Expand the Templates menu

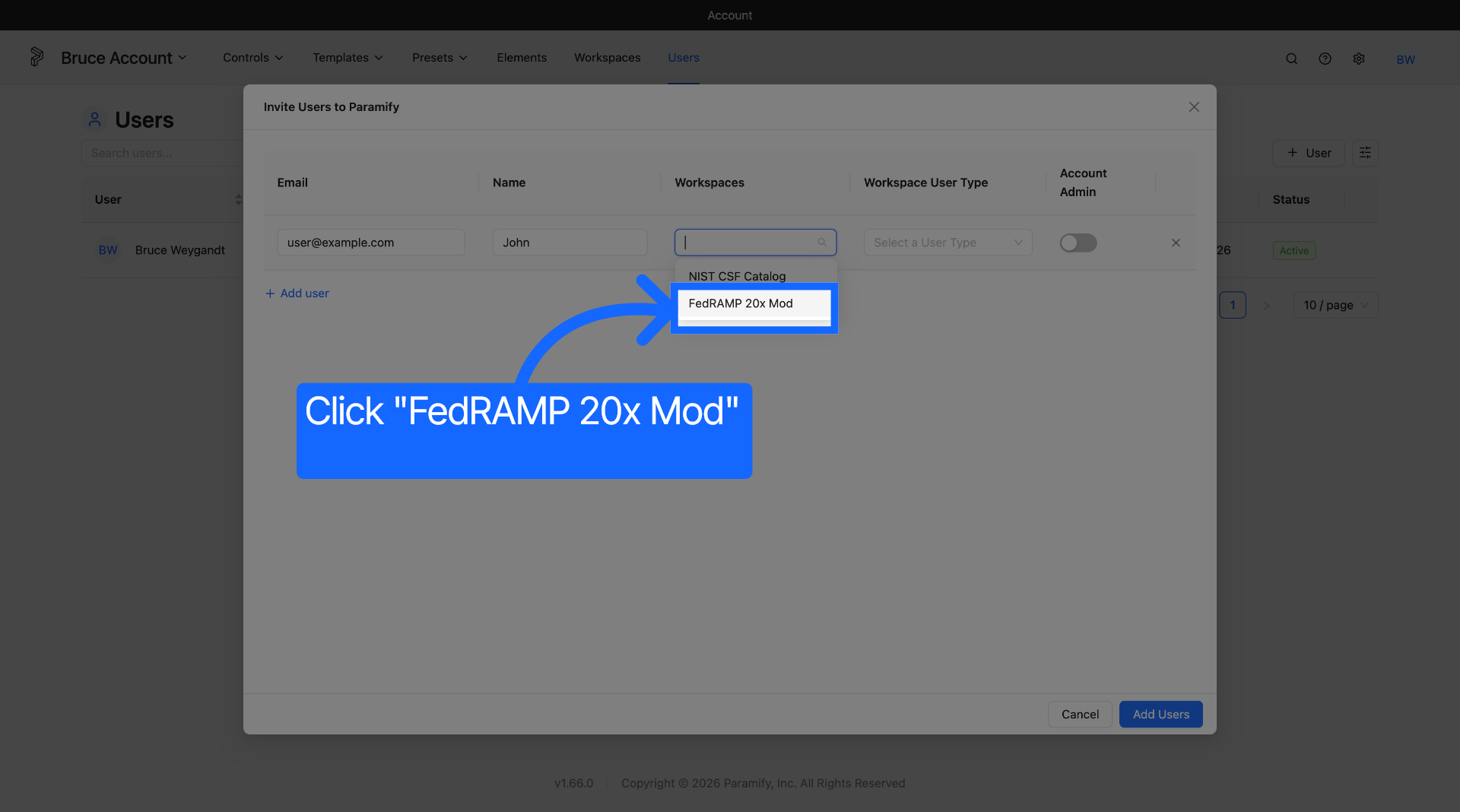click(348, 58)
